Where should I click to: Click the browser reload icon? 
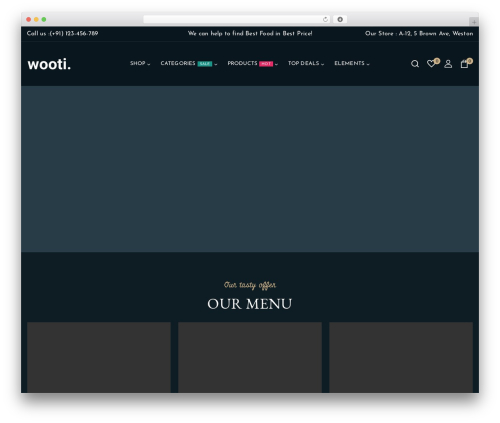[x=325, y=19]
